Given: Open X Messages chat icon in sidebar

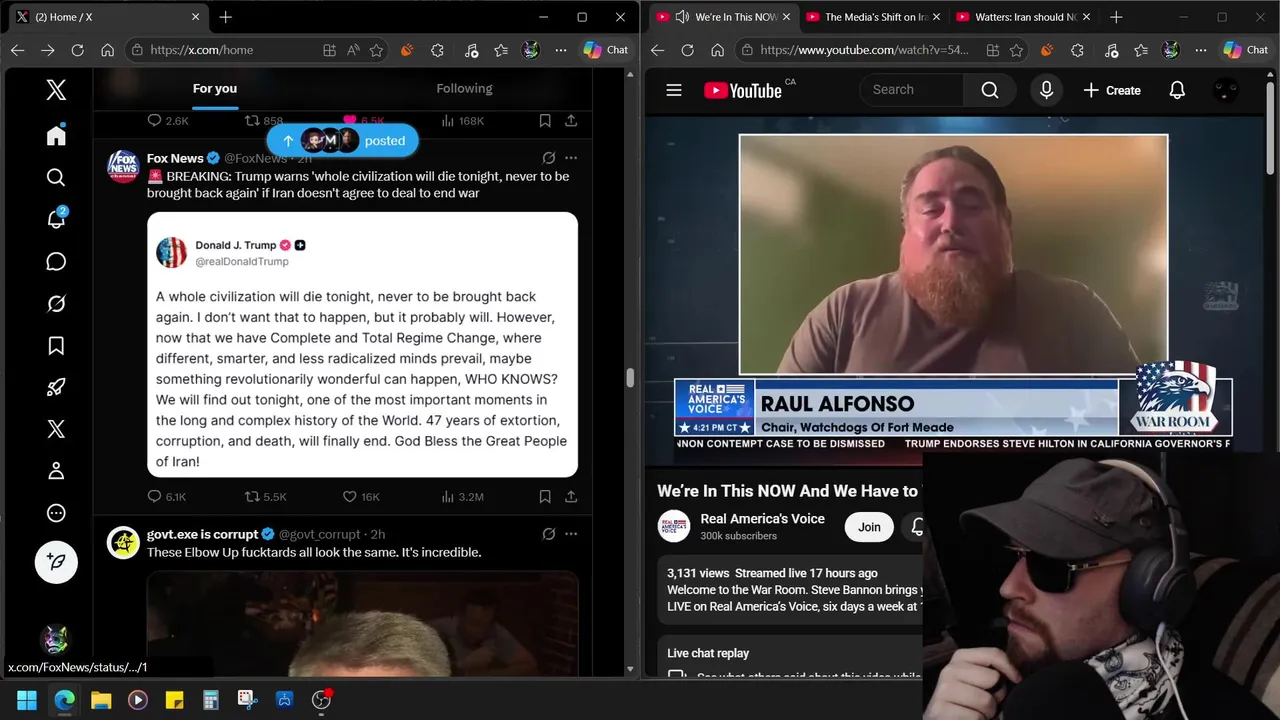Looking at the screenshot, I should point(56,262).
